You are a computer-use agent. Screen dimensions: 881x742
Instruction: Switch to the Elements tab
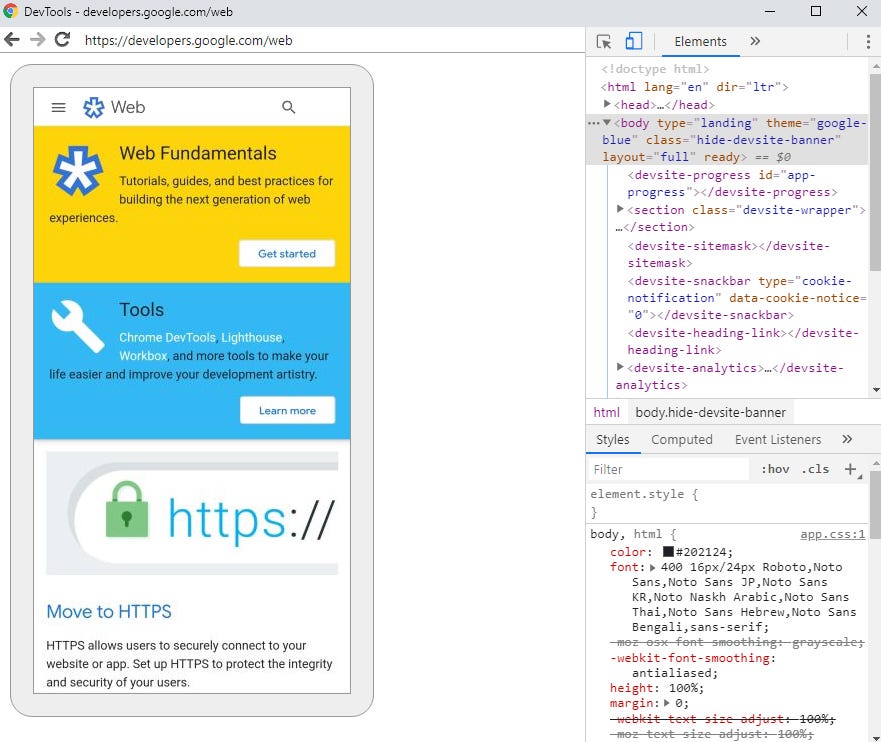(x=700, y=42)
